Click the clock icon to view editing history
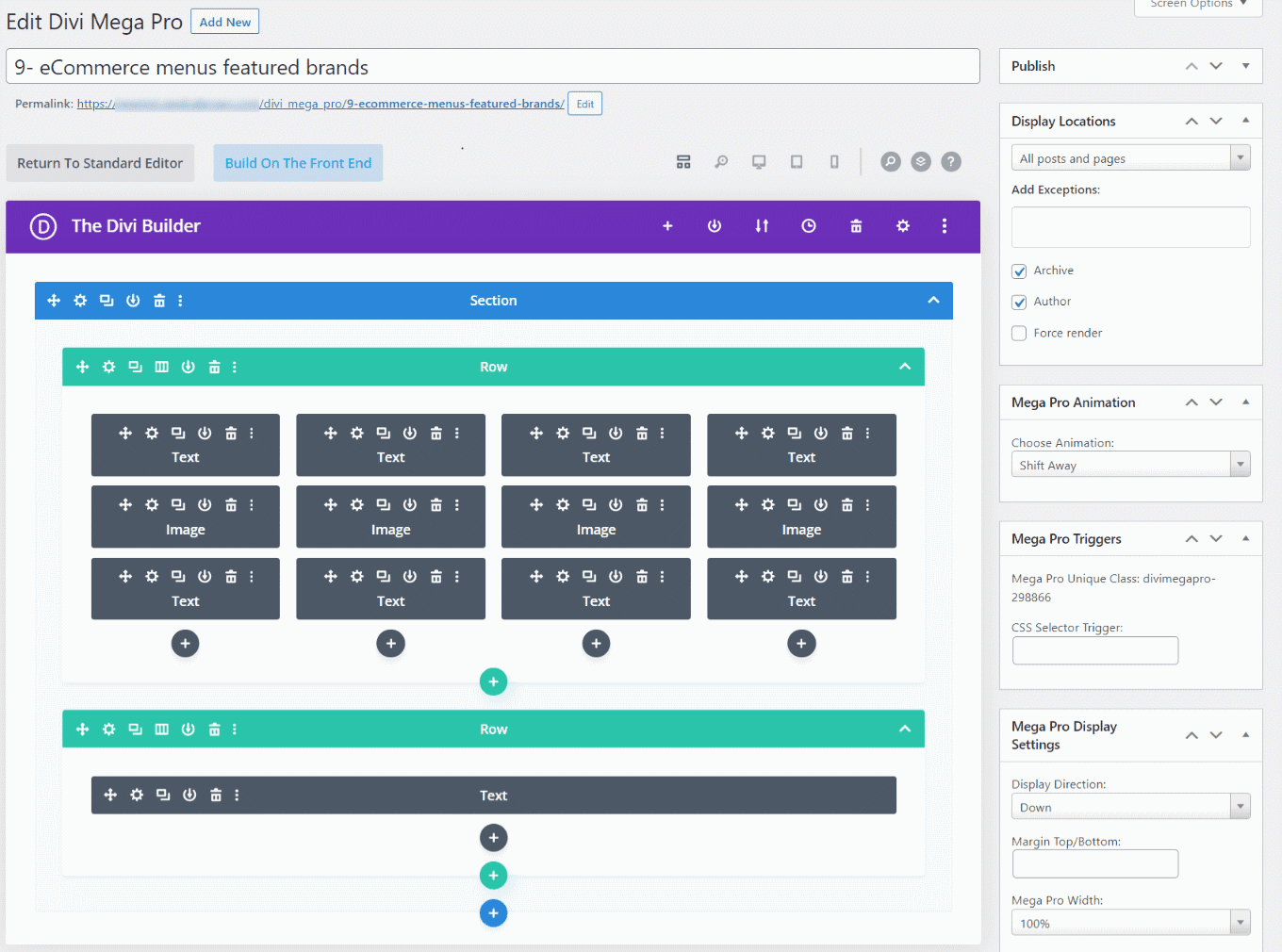Viewport: 1282px width, 952px height. click(x=808, y=226)
